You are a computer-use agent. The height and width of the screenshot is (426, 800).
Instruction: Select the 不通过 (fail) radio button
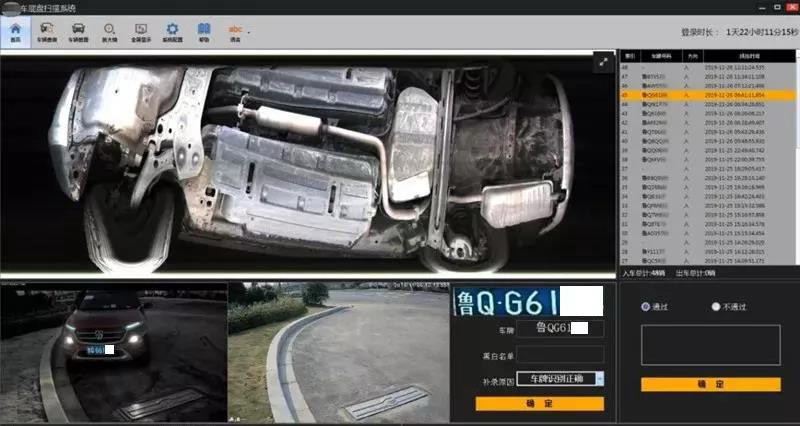tap(715, 307)
